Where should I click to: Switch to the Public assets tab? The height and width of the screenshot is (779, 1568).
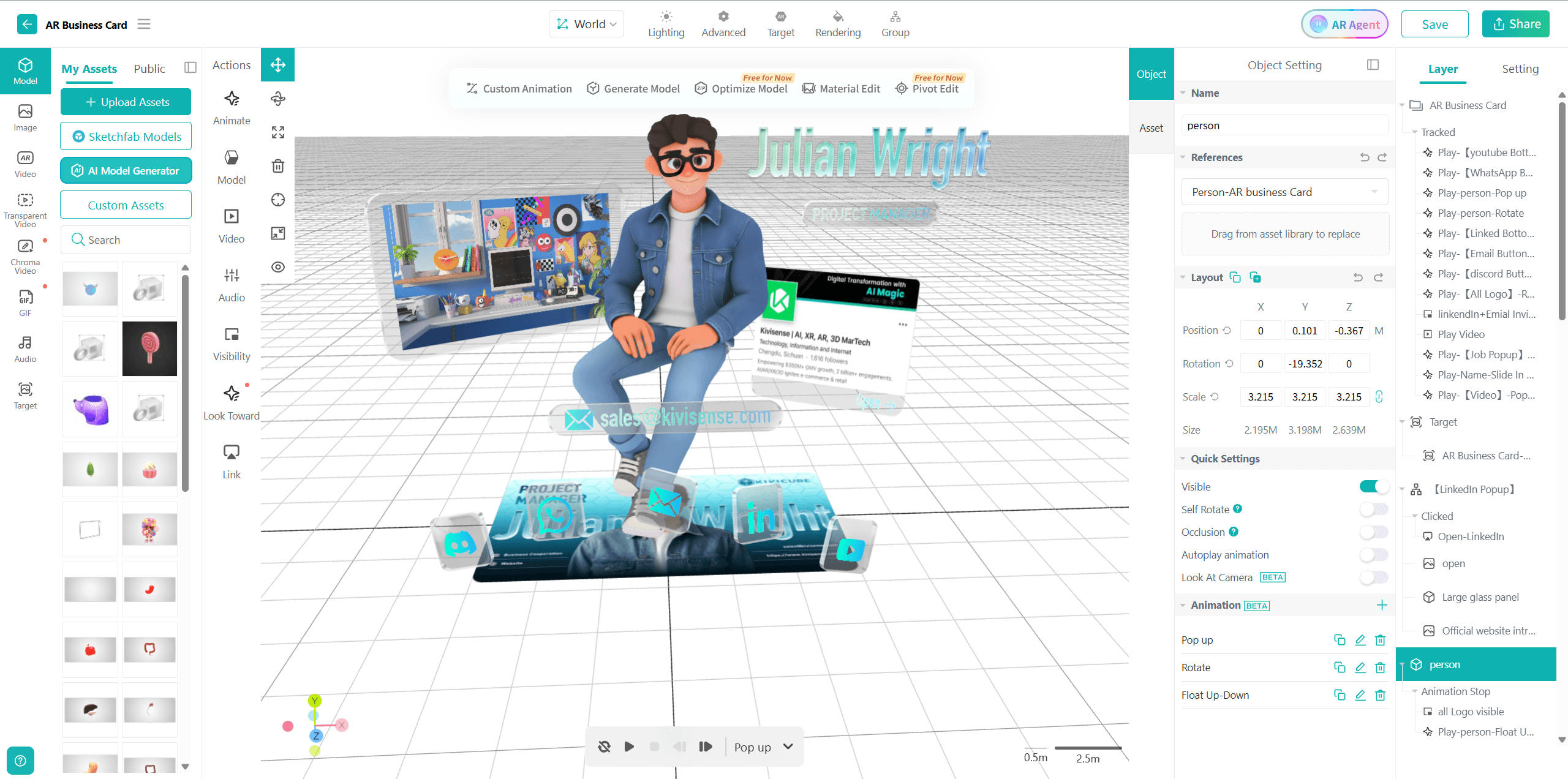[x=149, y=69]
